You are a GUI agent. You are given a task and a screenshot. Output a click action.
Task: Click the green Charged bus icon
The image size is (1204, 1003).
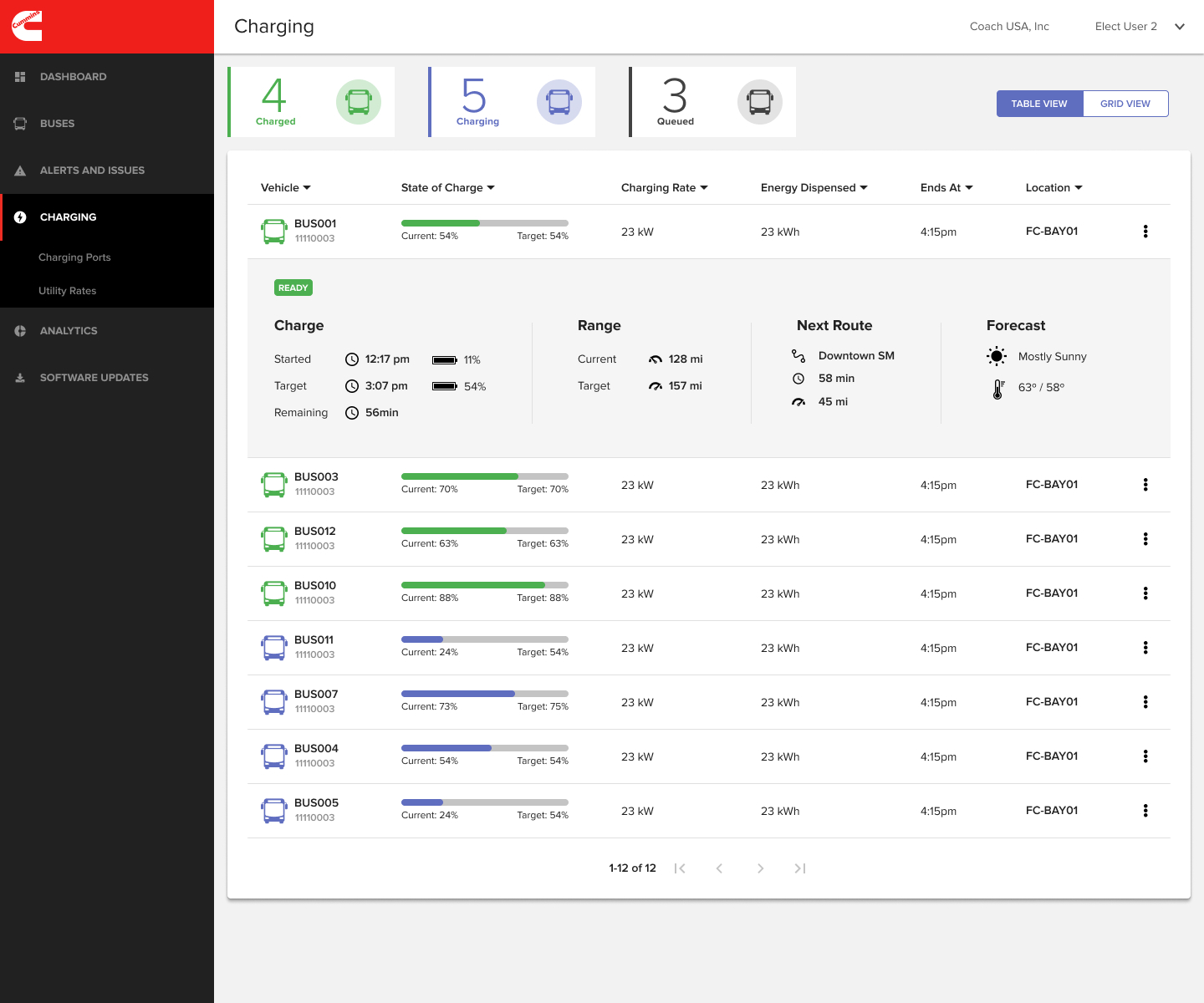(x=359, y=102)
